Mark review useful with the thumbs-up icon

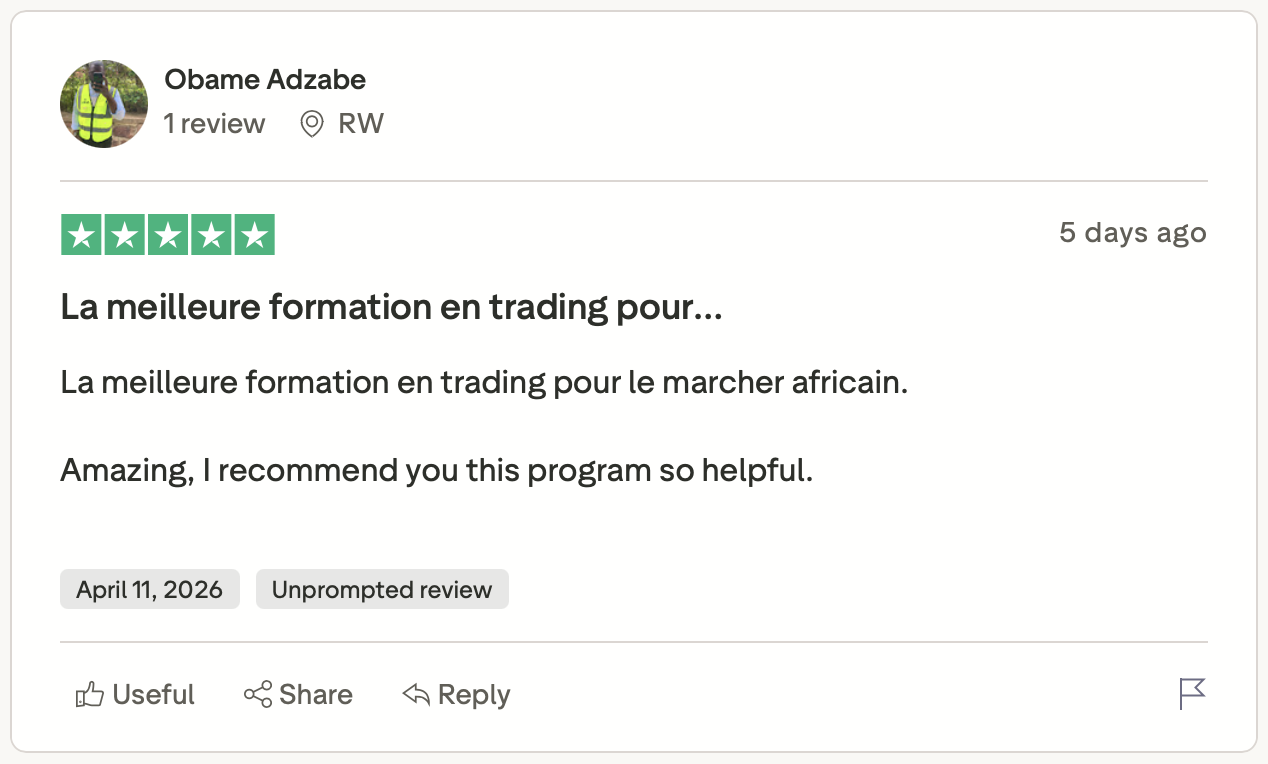point(90,695)
